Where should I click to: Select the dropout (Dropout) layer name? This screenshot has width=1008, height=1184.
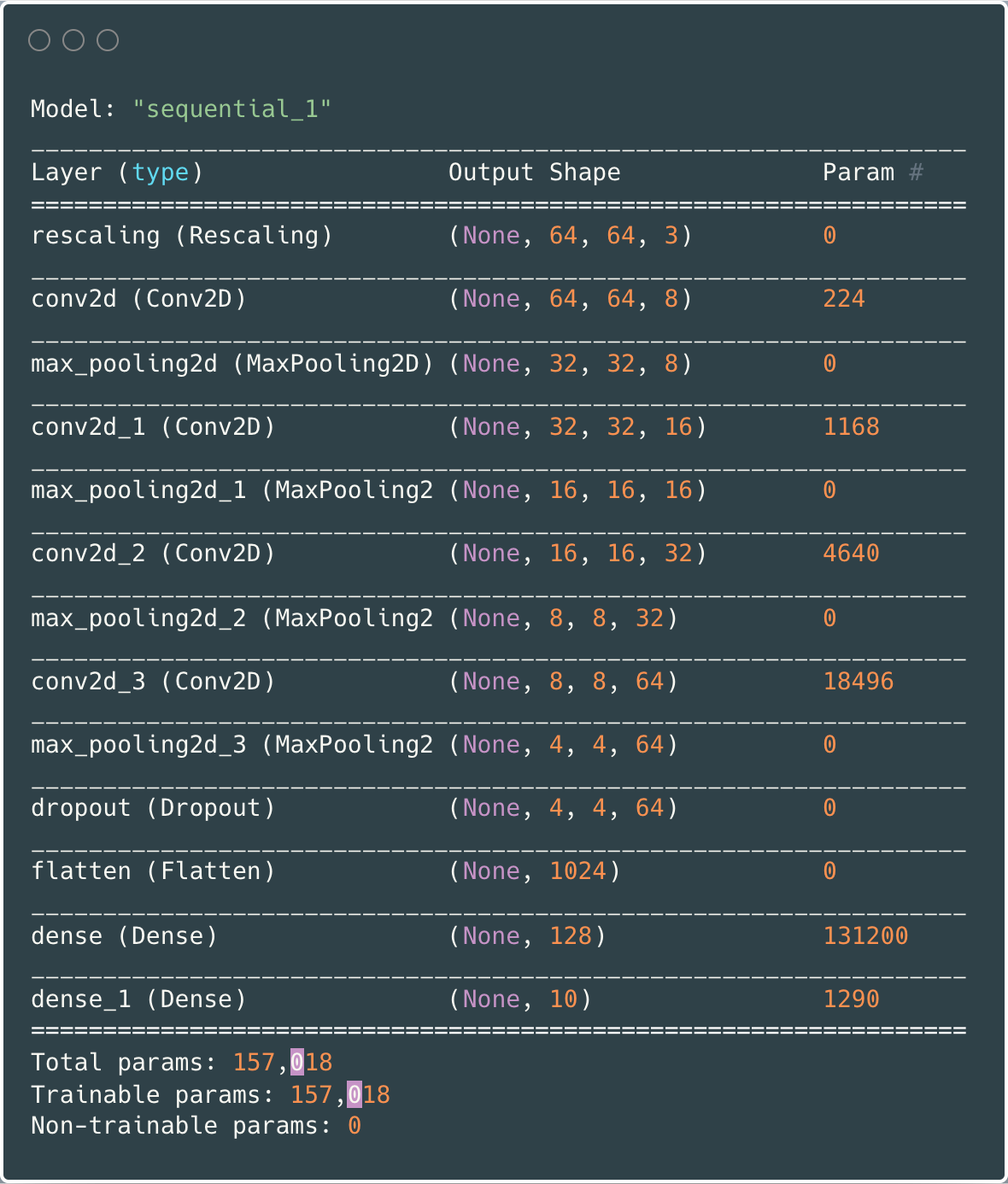153,808
